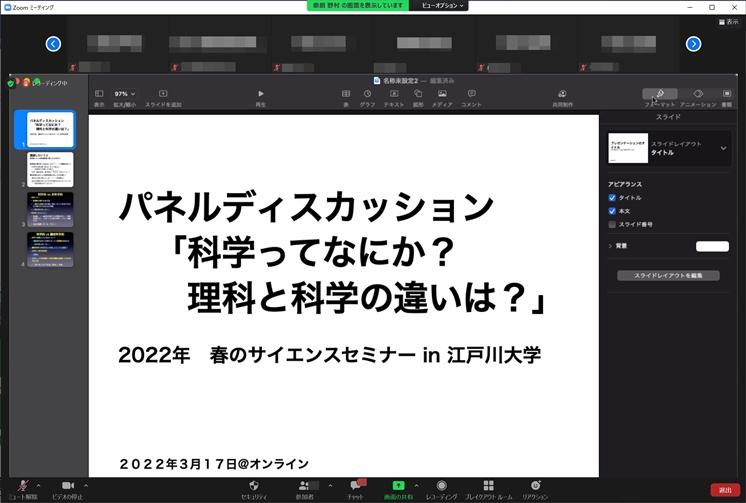Click the white background color swatch
The height and width of the screenshot is (503, 746).
click(x=712, y=245)
